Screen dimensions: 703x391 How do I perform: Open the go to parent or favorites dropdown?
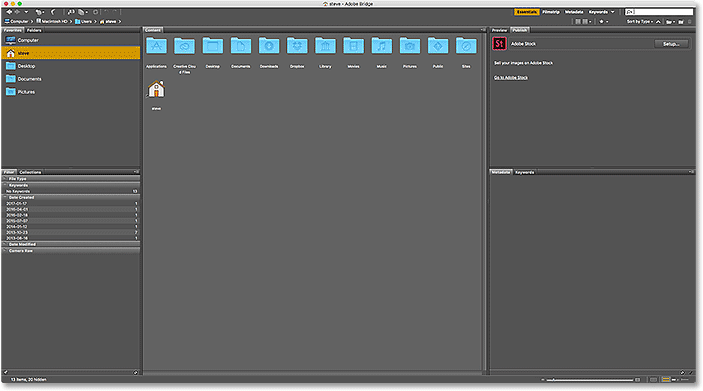point(26,12)
